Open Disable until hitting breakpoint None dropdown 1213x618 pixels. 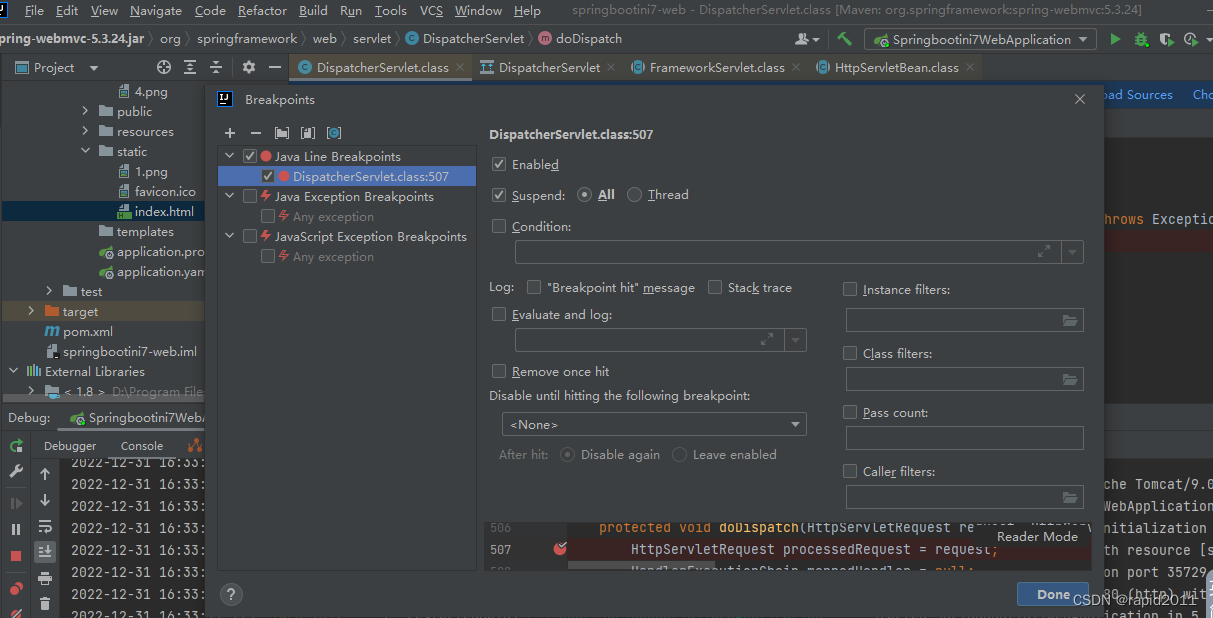click(x=654, y=424)
